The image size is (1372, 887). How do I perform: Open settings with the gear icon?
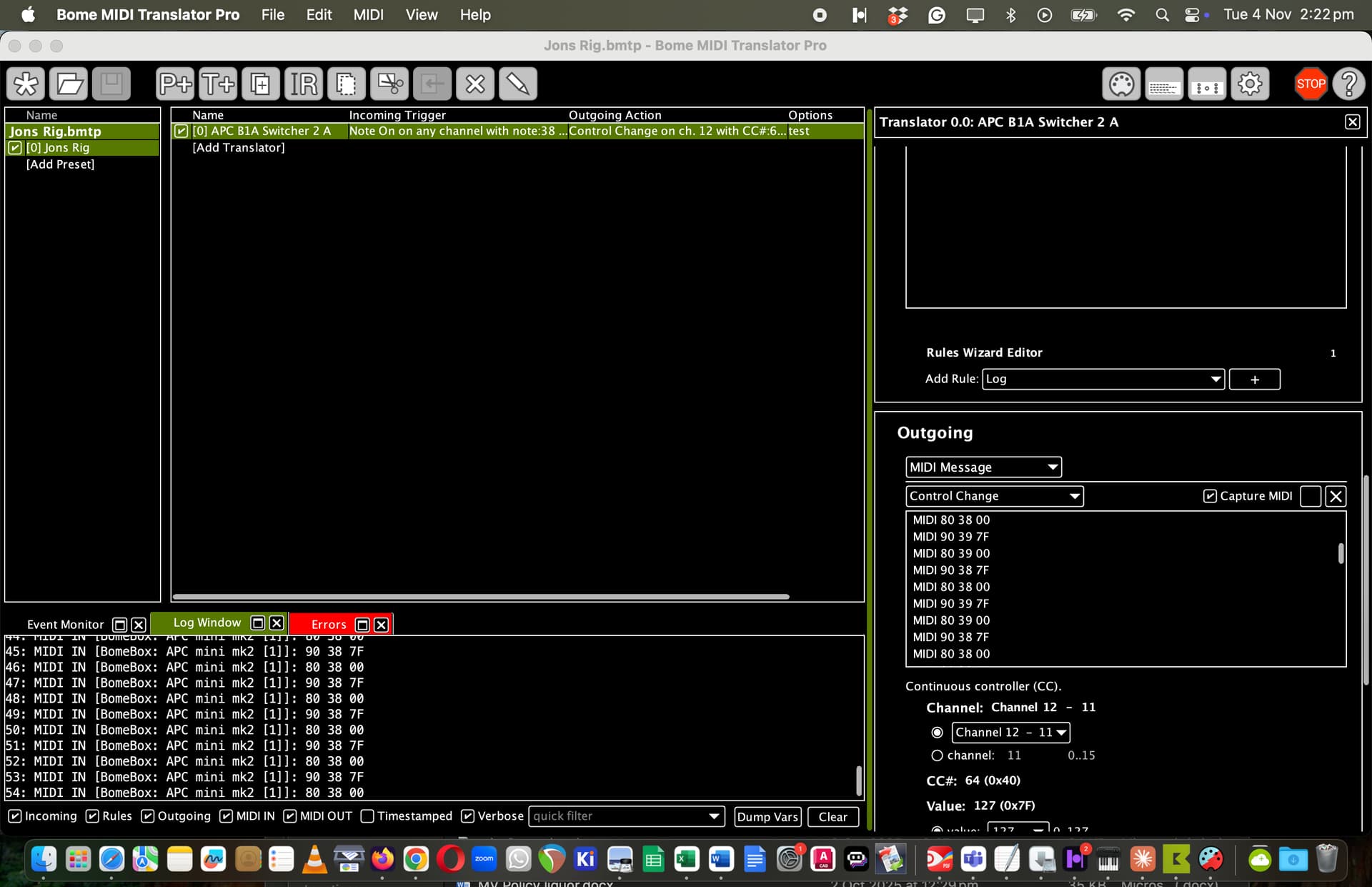pos(1250,84)
